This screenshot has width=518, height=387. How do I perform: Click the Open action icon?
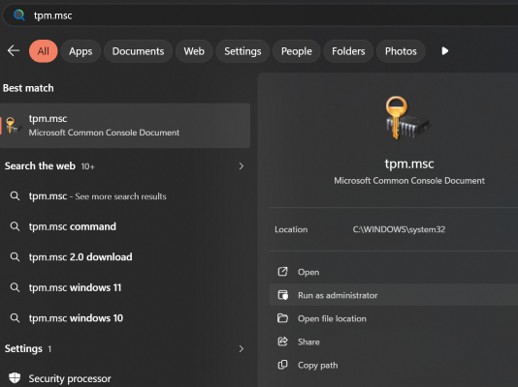tap(283, 272)
